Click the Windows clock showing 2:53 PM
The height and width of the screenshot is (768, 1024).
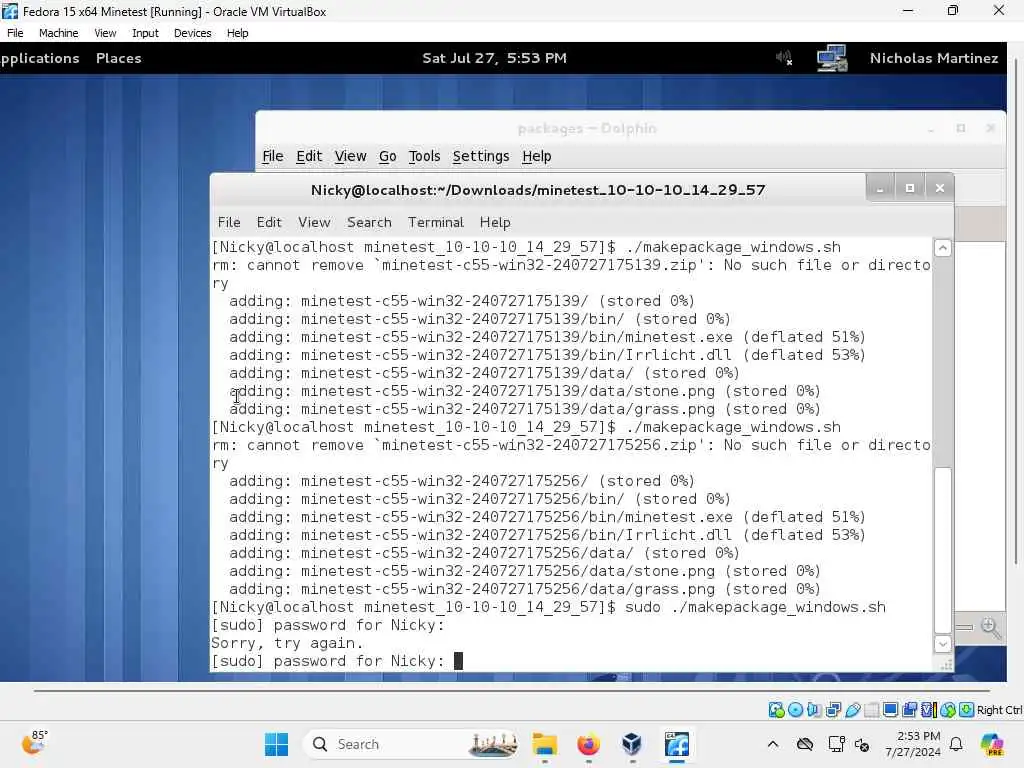pos(913,744)
